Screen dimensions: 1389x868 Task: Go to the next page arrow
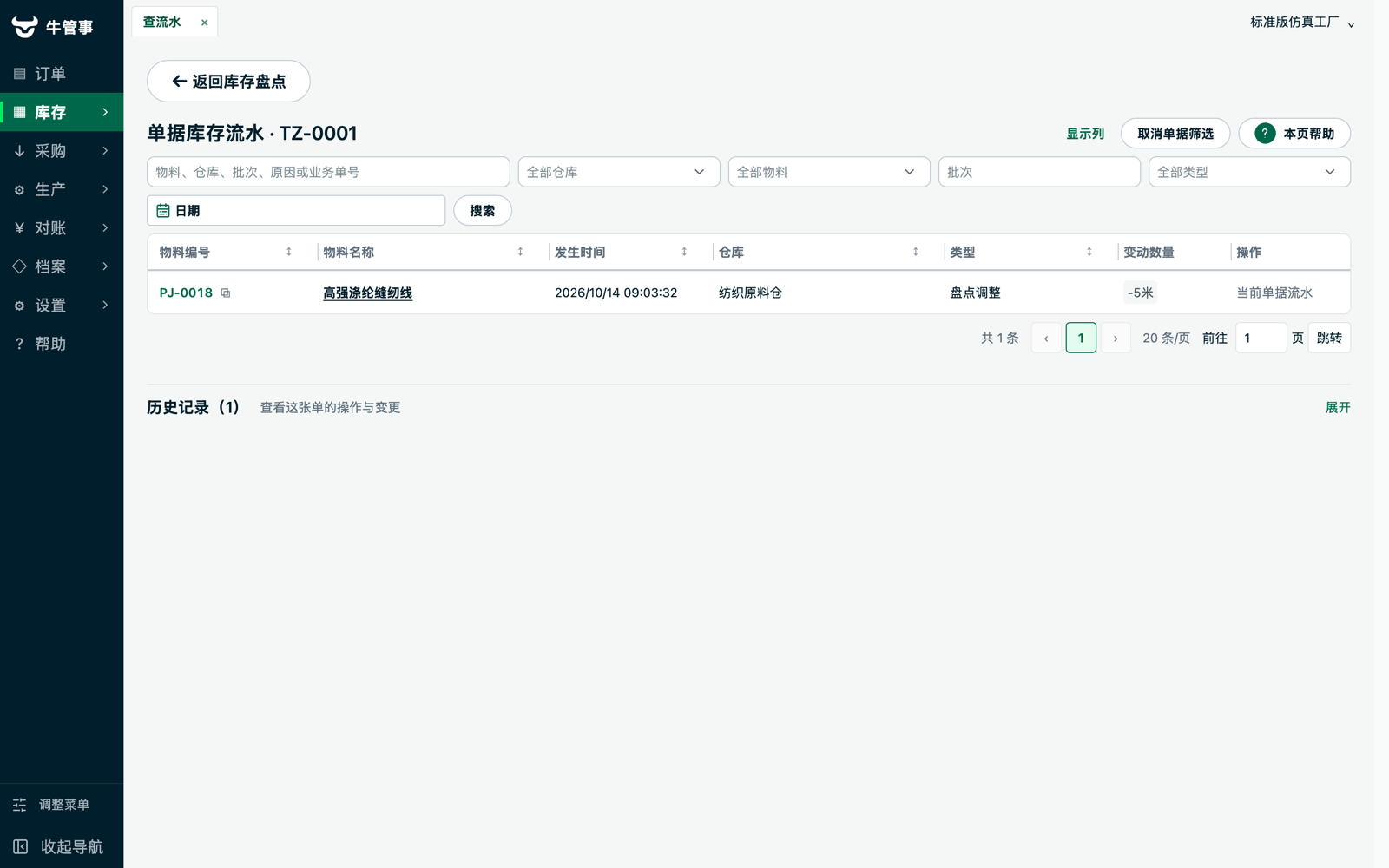(x=1116, y=339)
